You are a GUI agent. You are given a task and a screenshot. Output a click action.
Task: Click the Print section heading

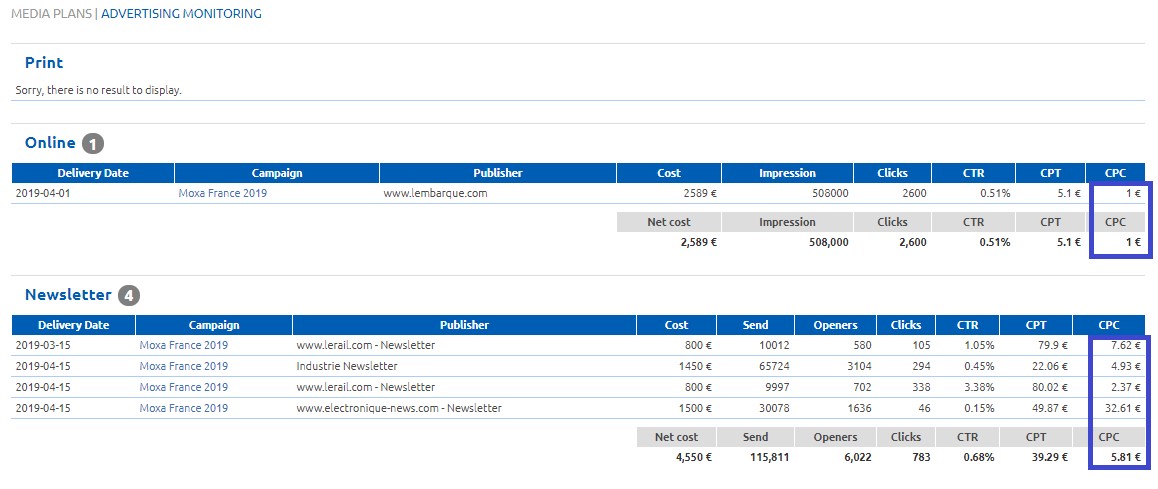point(44,62)
